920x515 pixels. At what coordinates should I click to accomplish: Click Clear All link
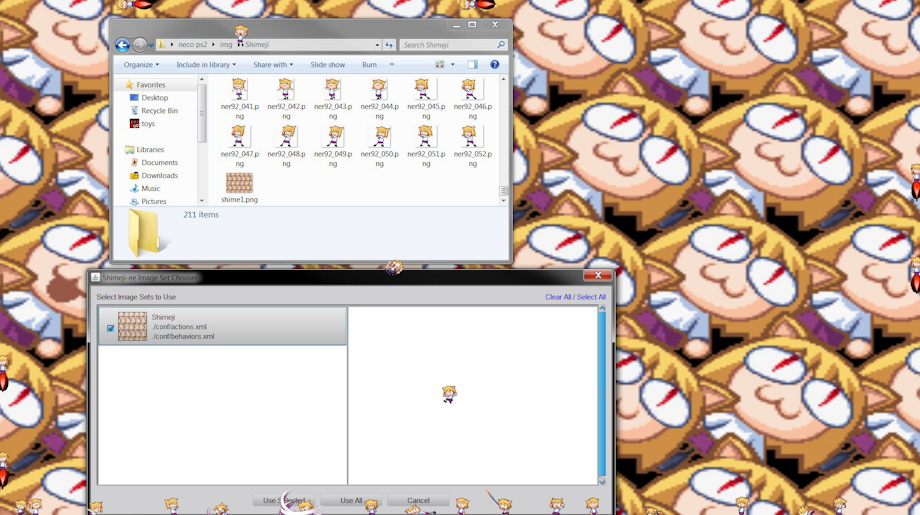tap(558, 297)
